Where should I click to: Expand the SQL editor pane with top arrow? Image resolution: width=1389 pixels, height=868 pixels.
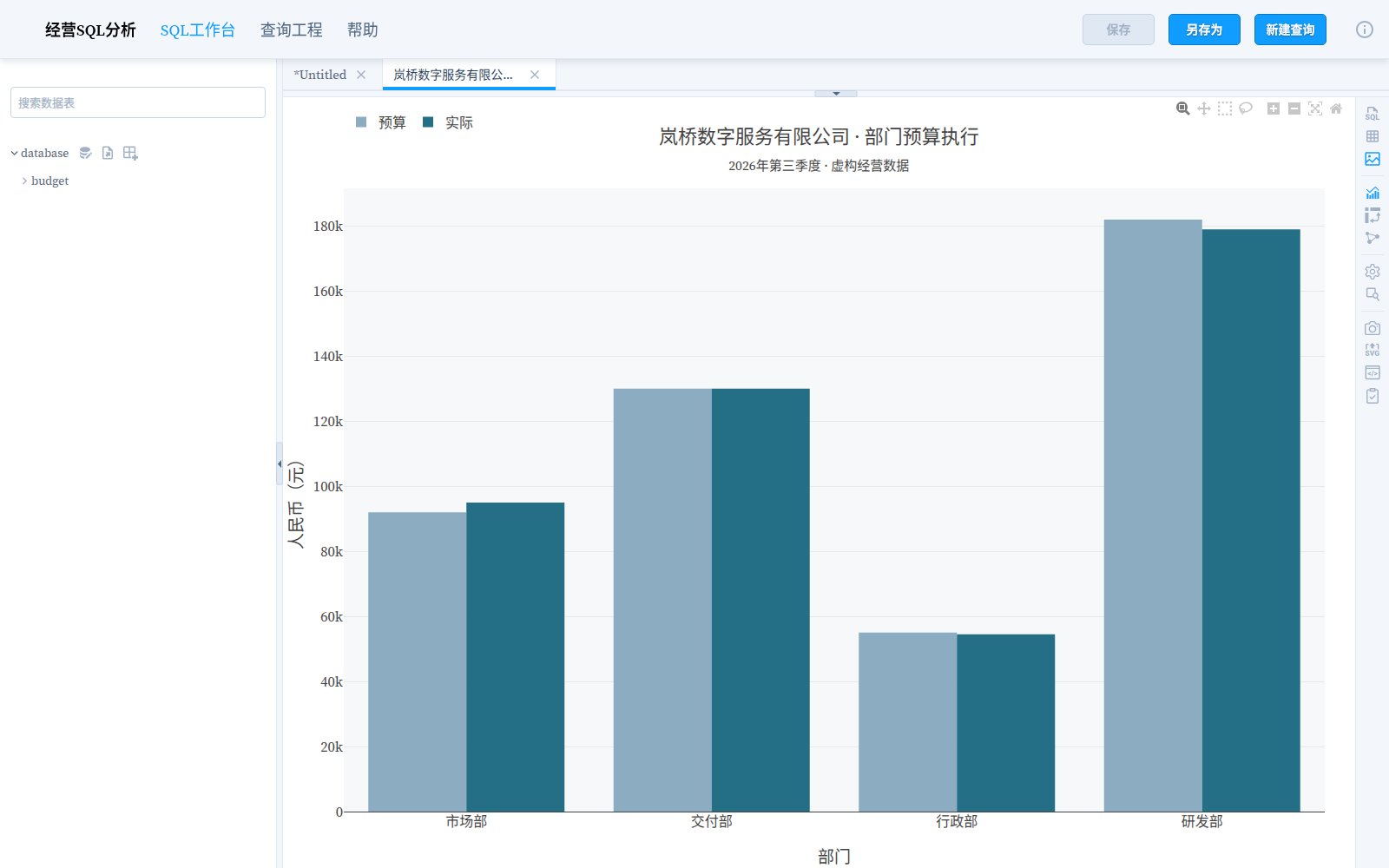coord(836,93)
